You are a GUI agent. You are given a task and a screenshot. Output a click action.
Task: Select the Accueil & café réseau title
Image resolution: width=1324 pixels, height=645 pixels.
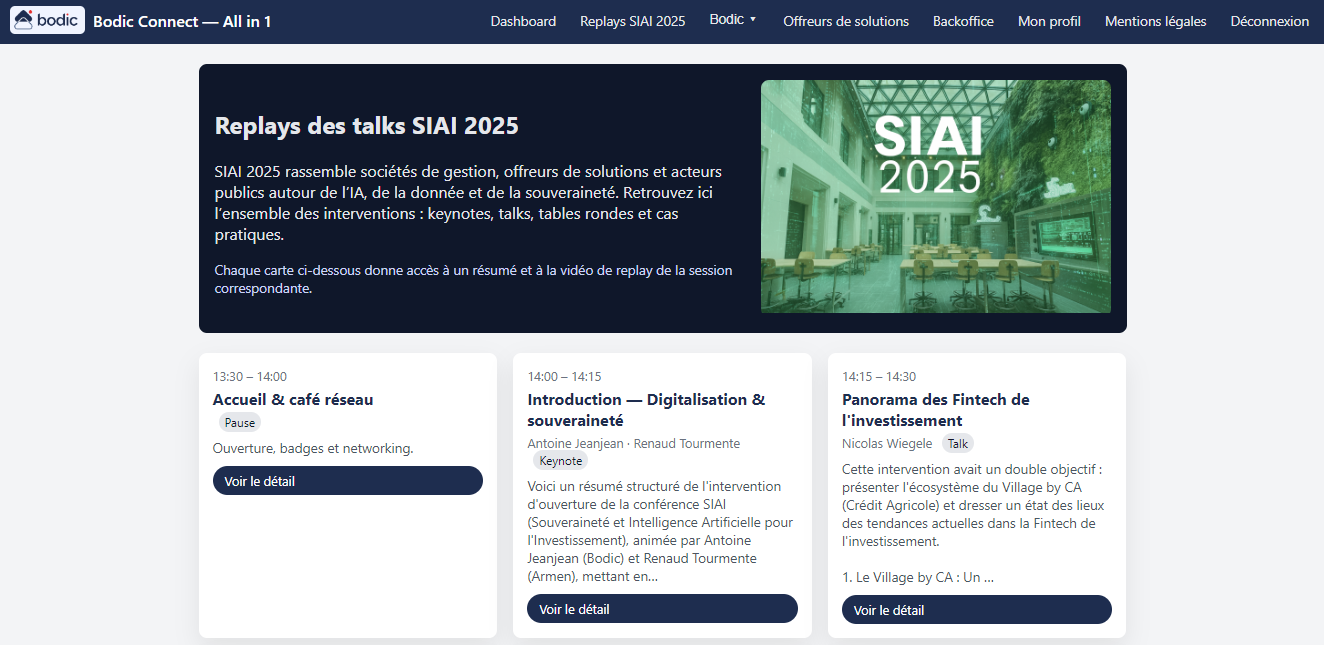[292, 399]
